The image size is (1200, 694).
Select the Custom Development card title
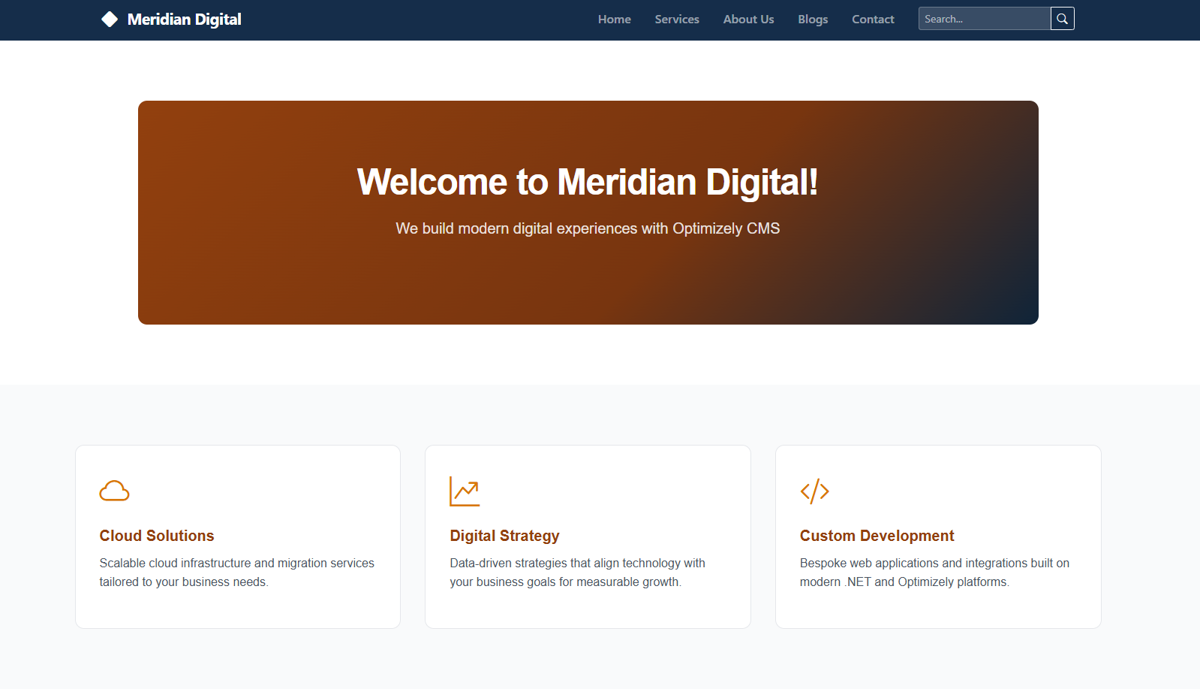[x=877, y=536]
